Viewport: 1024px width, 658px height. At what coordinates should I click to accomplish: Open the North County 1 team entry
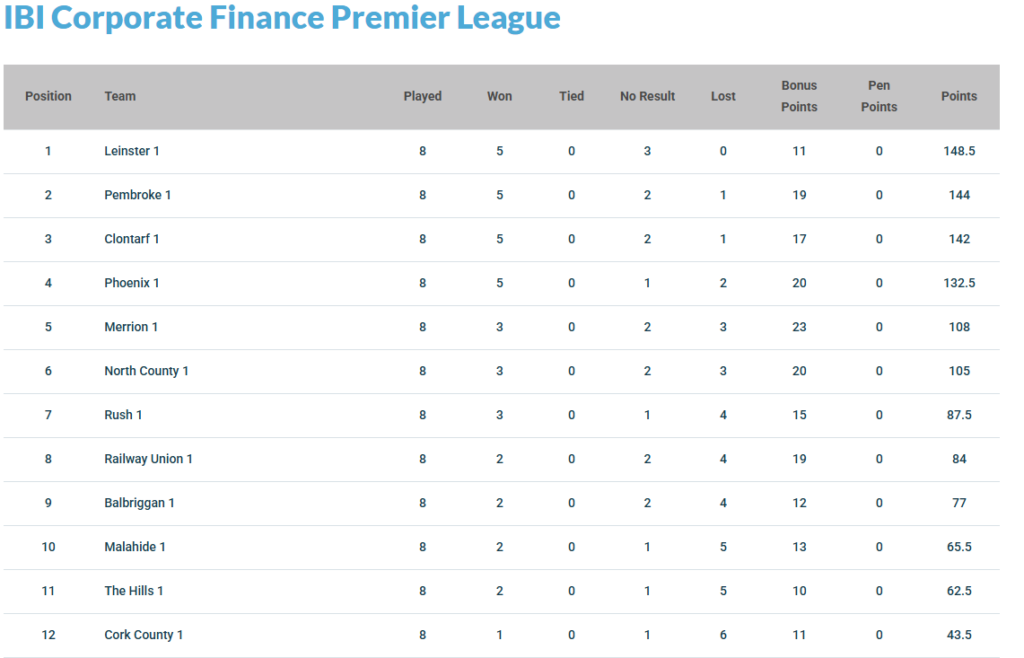(x=146, y=371)
